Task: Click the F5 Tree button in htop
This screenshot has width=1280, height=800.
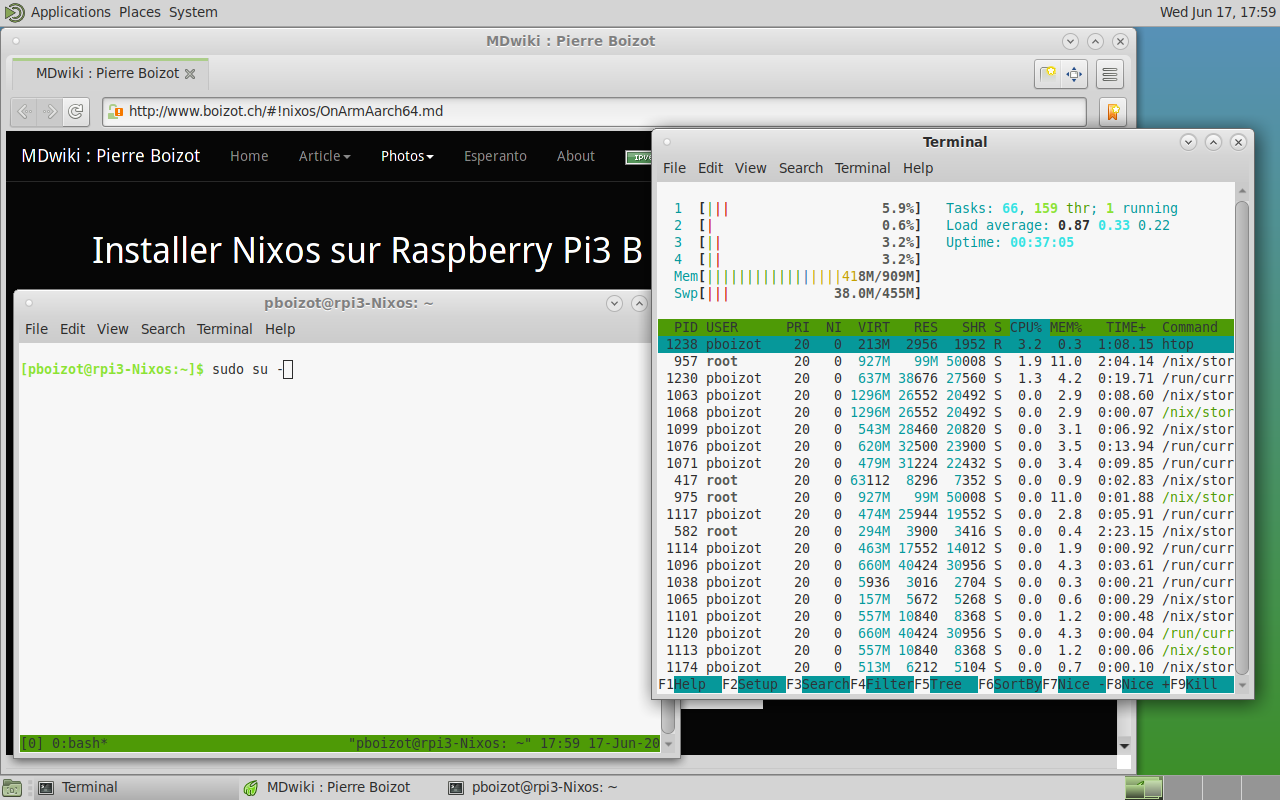Action: (x=946, y=685)
